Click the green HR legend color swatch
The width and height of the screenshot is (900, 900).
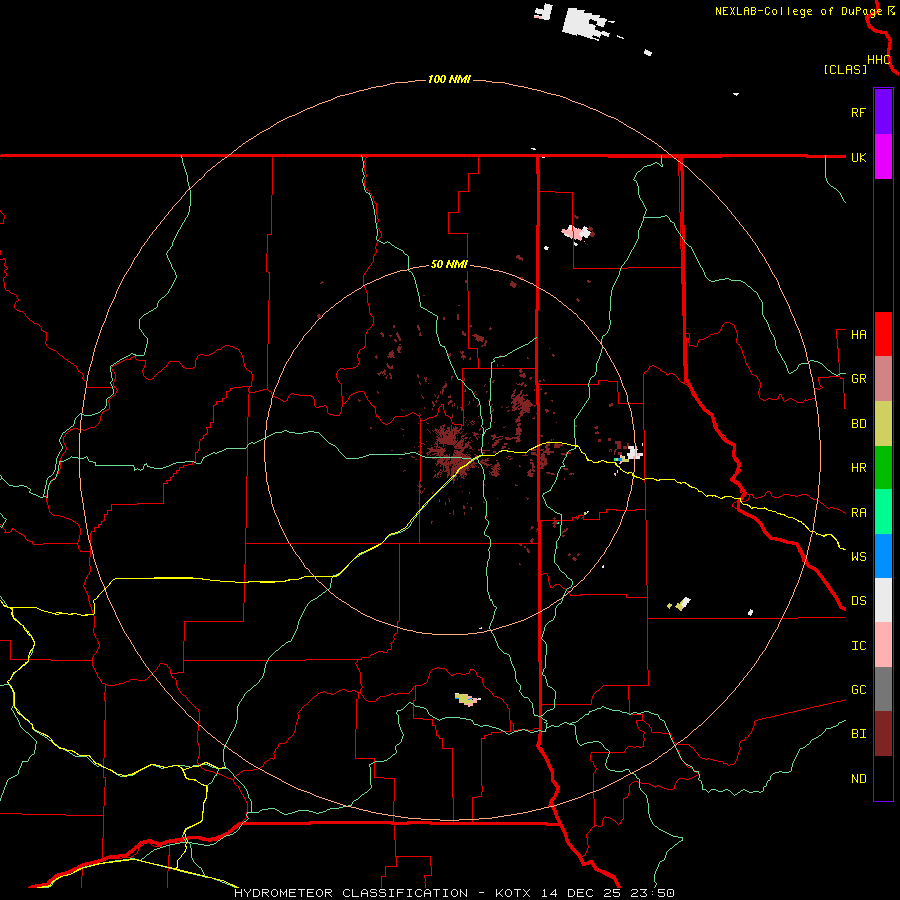click(883, 468)
